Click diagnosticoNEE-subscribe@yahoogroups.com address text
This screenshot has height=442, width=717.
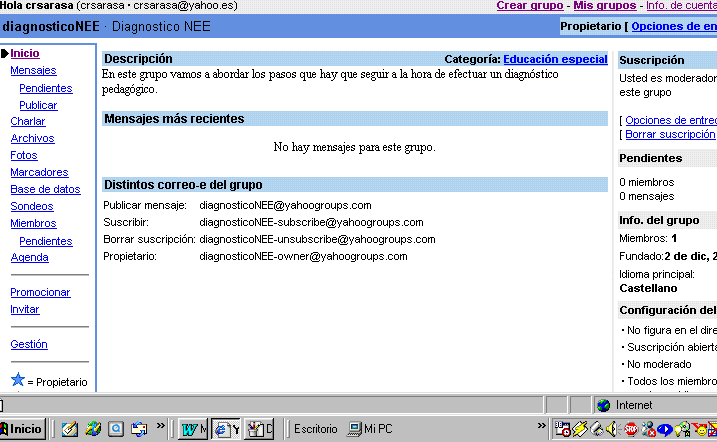311,223
